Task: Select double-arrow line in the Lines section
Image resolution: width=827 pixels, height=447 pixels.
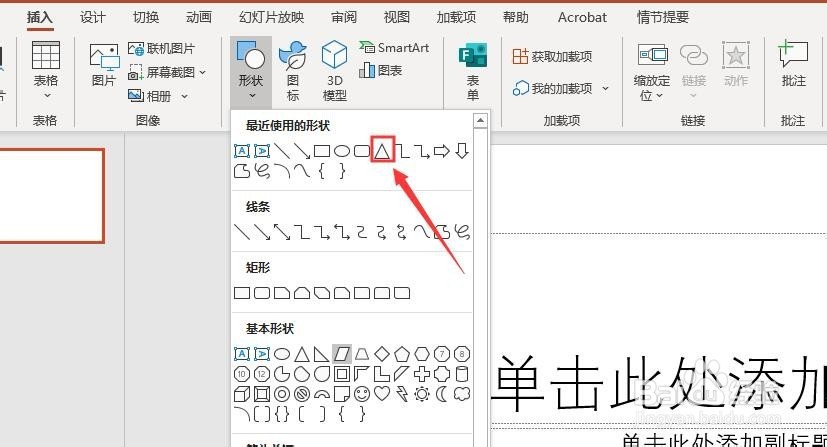Action: pyautogui.click(x=282, y=232)
